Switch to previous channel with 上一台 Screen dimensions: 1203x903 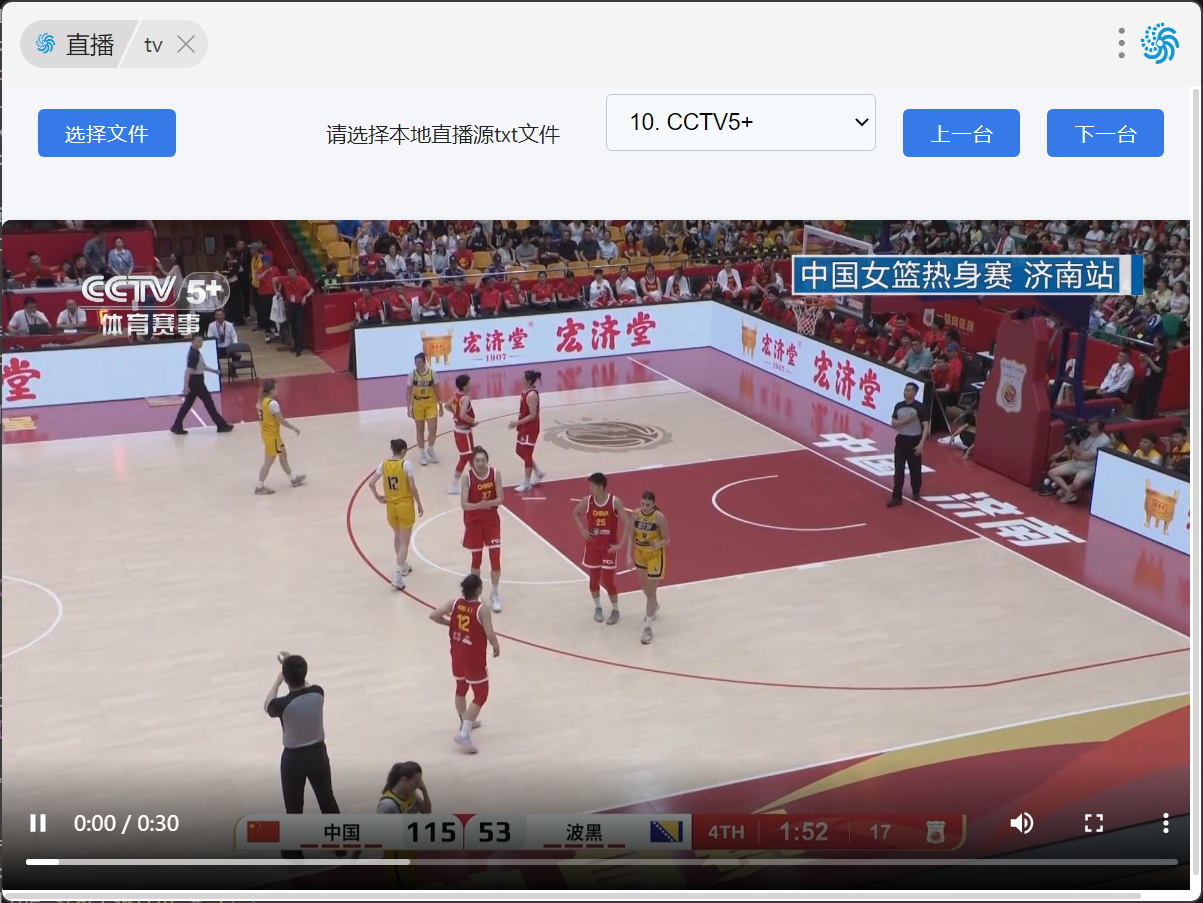961,133
